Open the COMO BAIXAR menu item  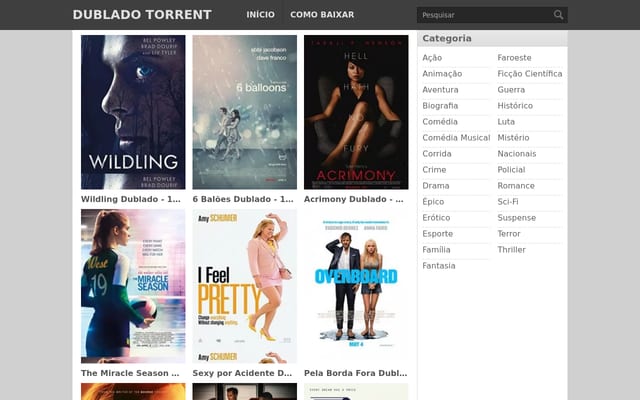coord(322,15)
